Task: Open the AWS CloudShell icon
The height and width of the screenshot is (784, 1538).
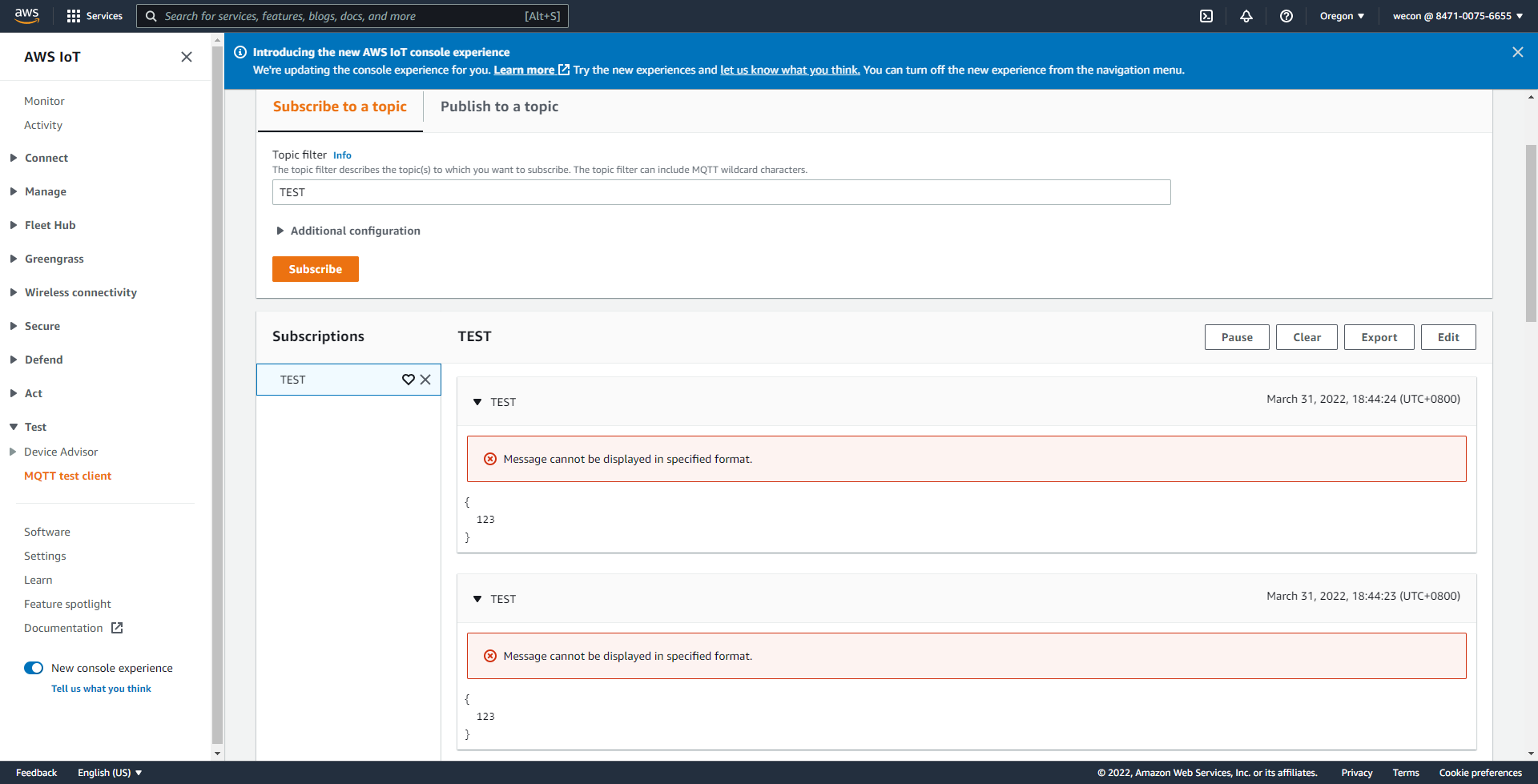Action: click(x=1206, y=16)
